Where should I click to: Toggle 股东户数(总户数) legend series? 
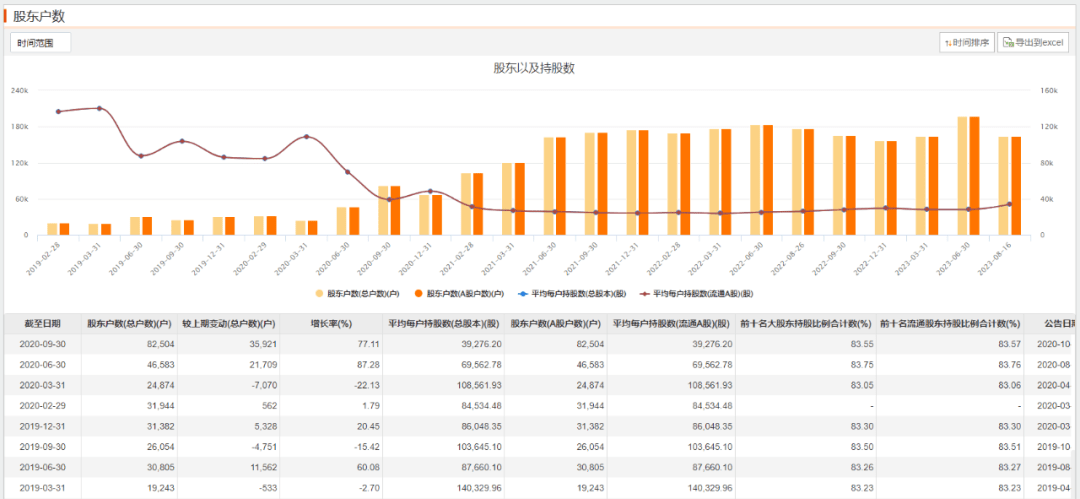(356, 294)
